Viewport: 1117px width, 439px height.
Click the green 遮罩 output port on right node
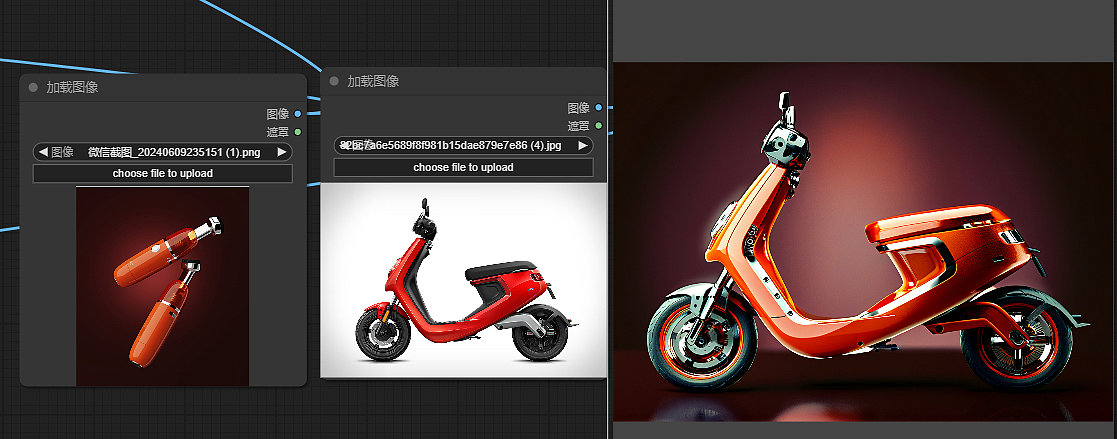click(x=599, y=126)
